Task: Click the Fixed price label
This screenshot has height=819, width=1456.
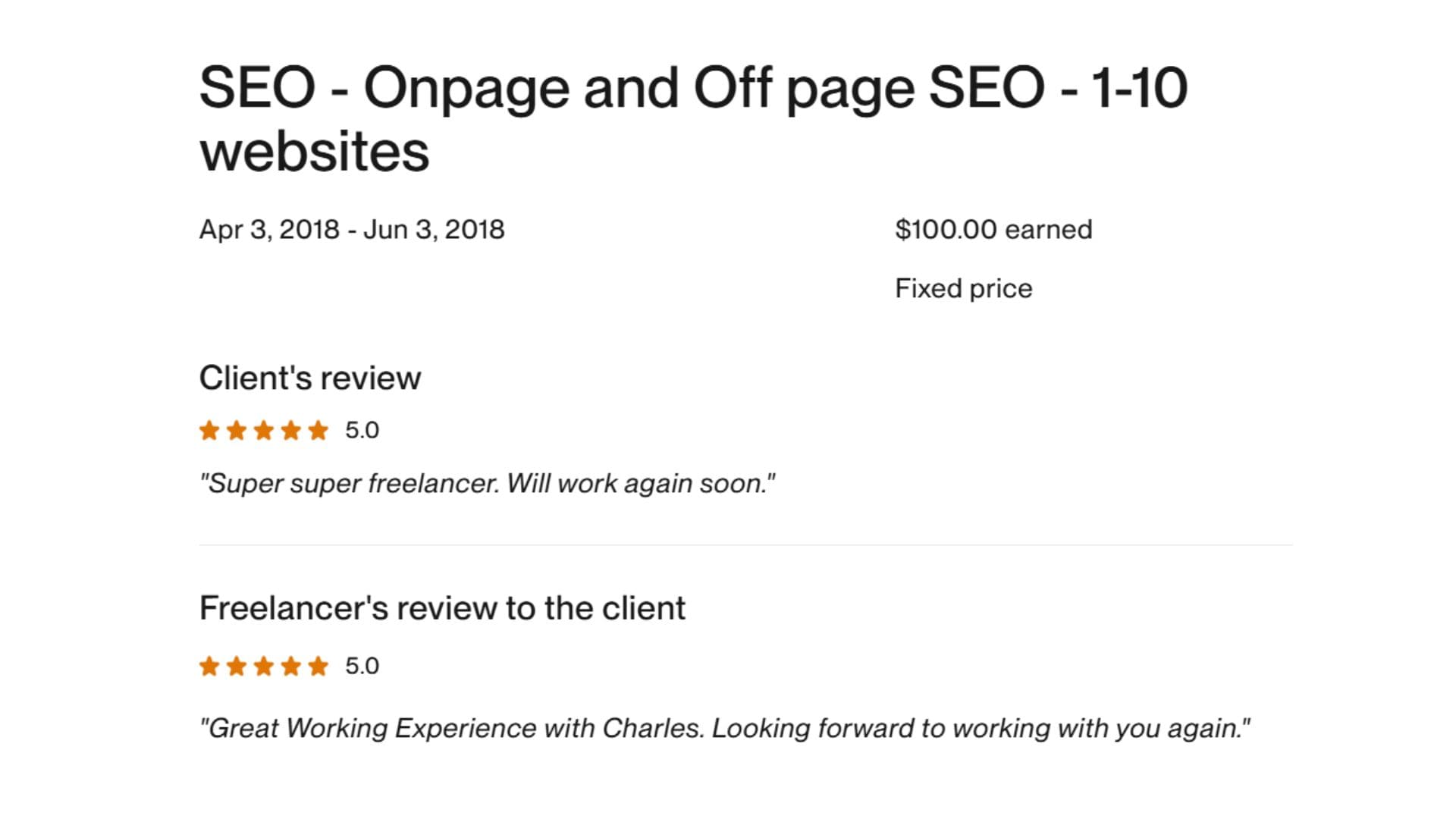Action: (963, 288)
